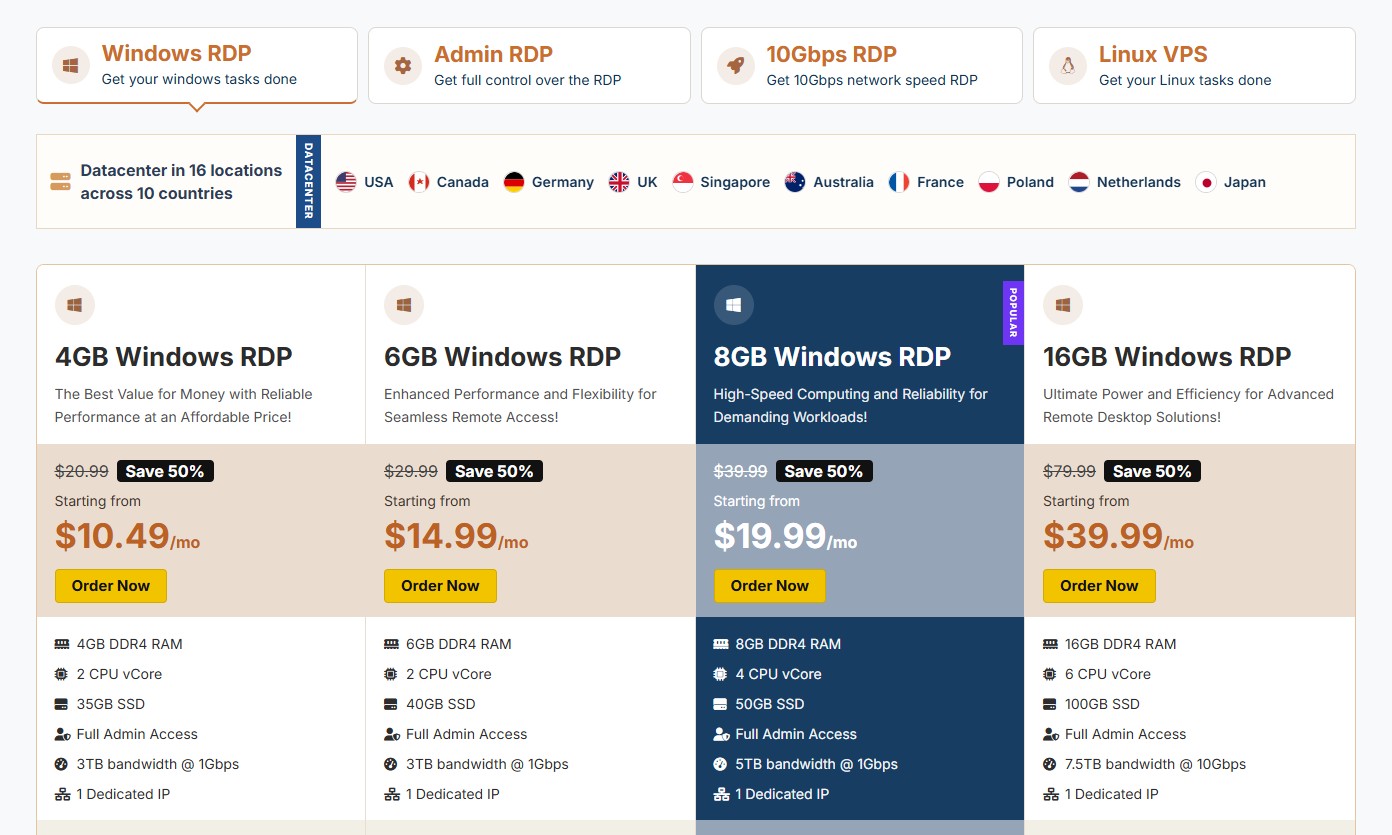This screenshot has width=1392, height=835.
Task: Select the Germany flag icon
Action: (514, 182)
